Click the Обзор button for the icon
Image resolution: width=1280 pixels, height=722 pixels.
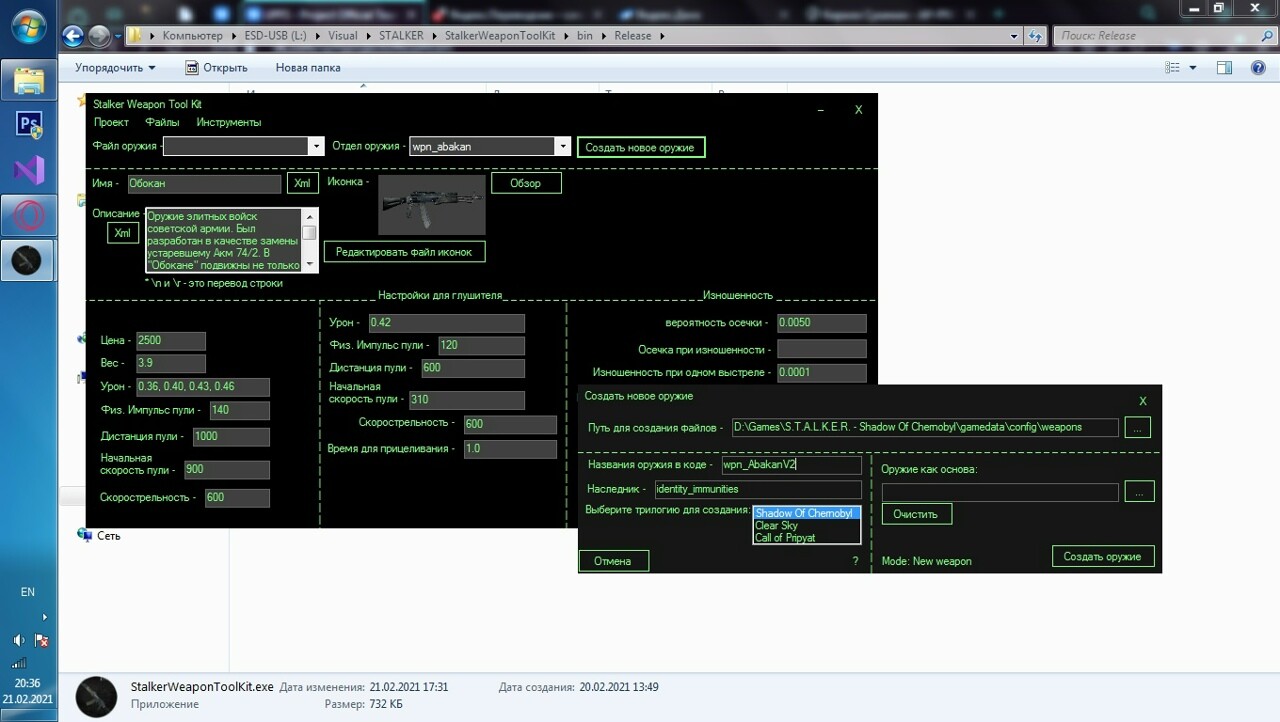click(x=526, y=183)
